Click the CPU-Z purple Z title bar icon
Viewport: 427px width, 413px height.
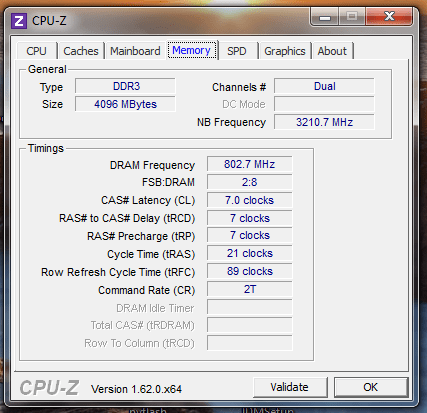click(x=19, y=21)
